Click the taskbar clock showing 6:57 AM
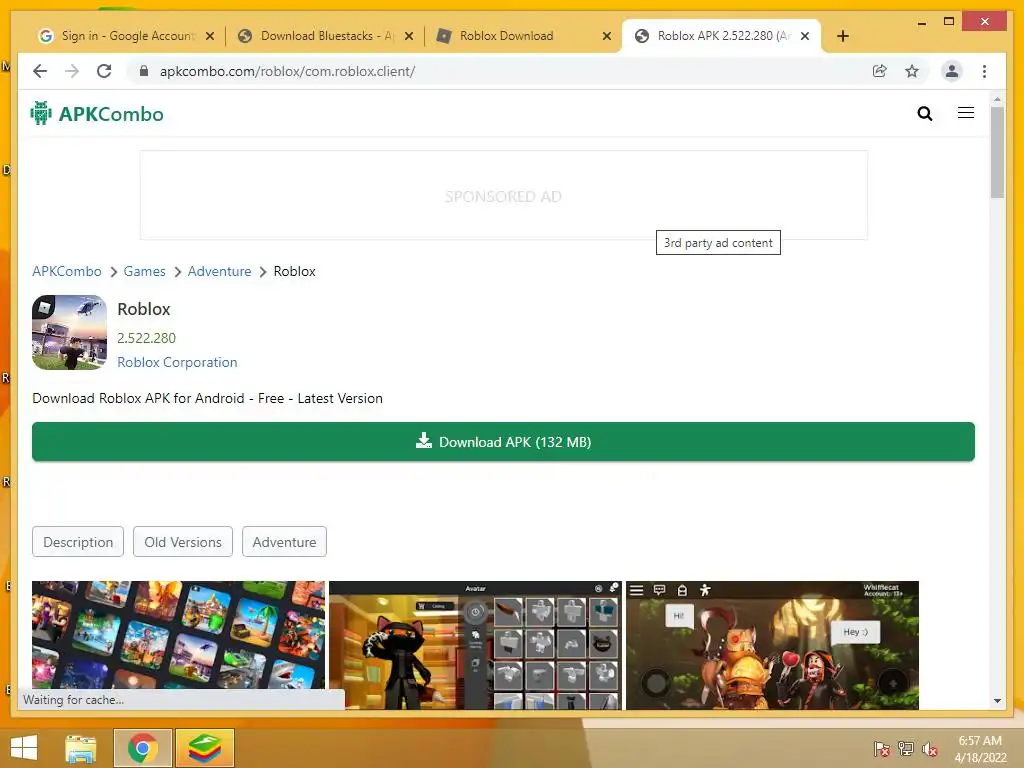Viewport: 1024px width, 768px height. (x=980, y=749)
